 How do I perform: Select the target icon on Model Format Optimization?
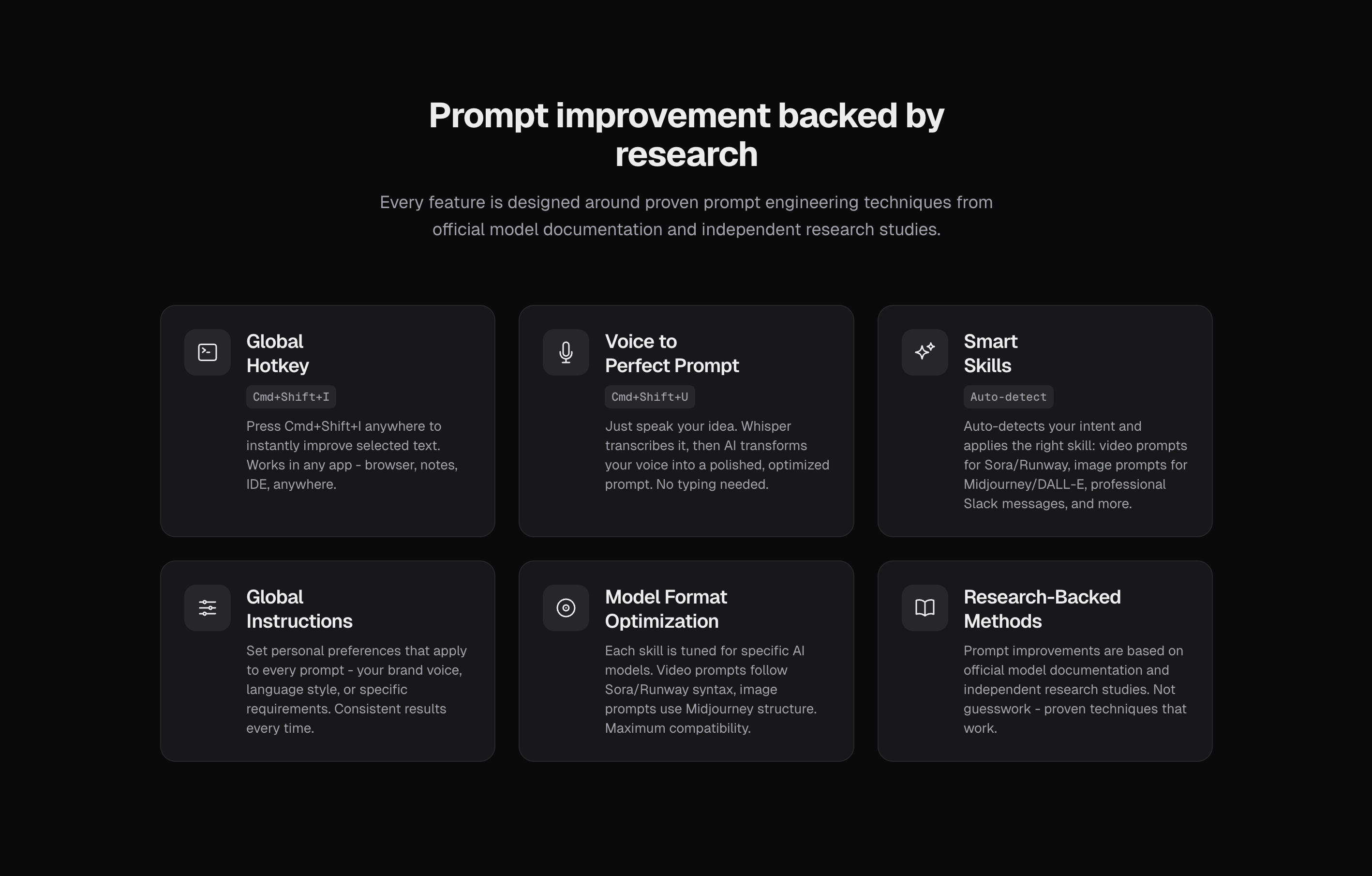point(565,607)
